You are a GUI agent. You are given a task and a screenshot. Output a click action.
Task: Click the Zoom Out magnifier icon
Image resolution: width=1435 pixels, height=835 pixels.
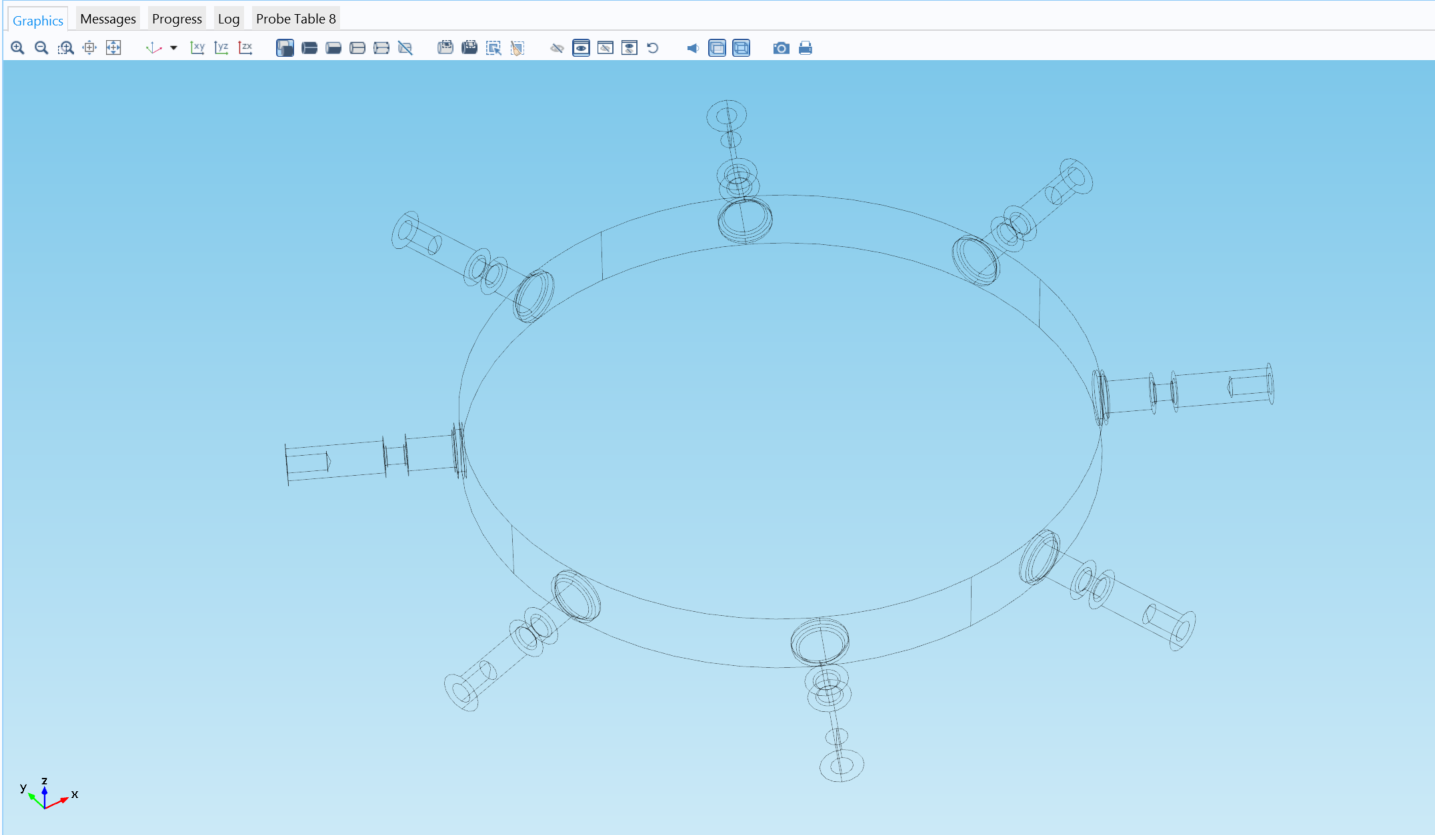coord(41,48)
